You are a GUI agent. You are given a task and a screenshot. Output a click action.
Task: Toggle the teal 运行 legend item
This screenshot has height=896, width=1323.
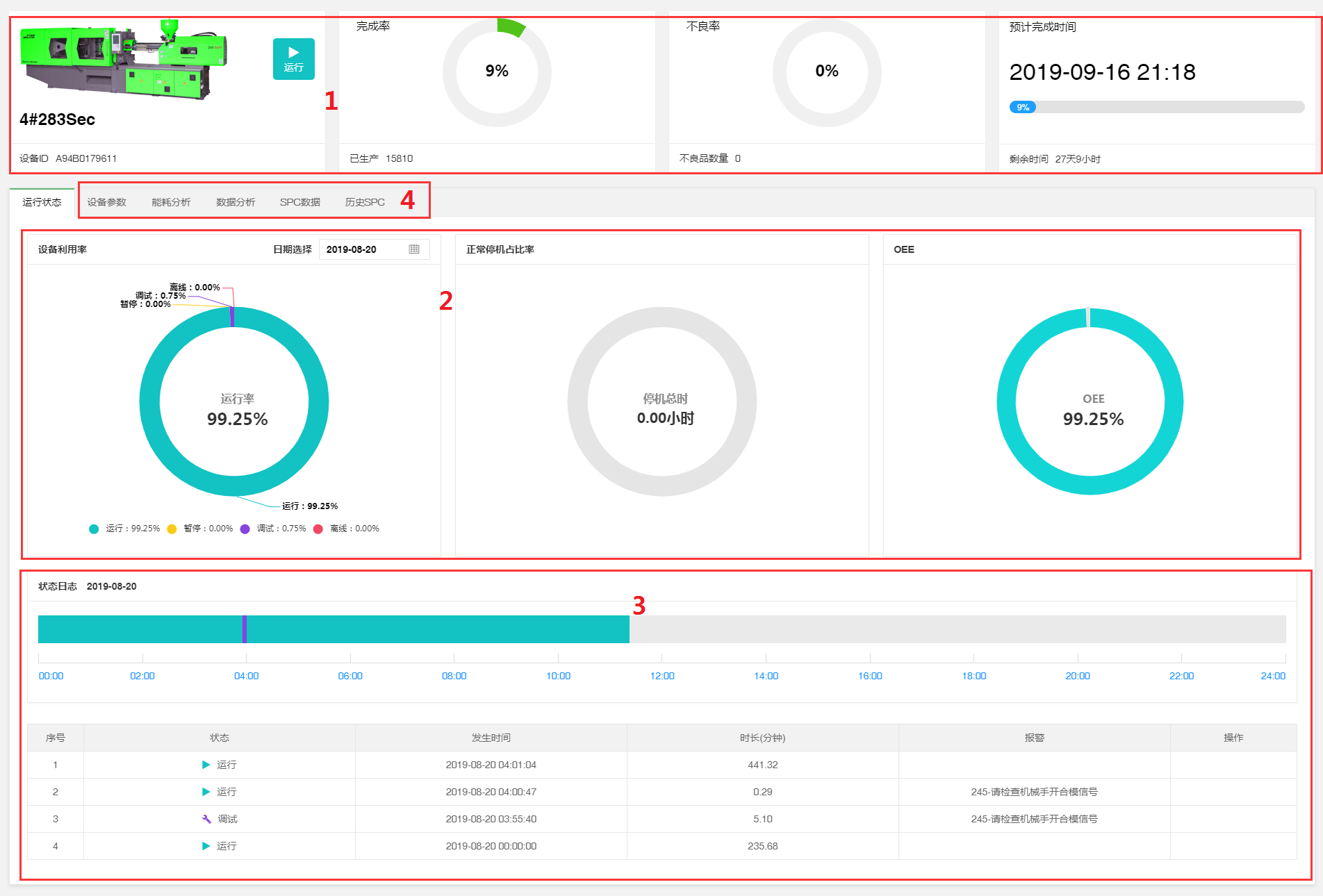click(x=125, y=529)
